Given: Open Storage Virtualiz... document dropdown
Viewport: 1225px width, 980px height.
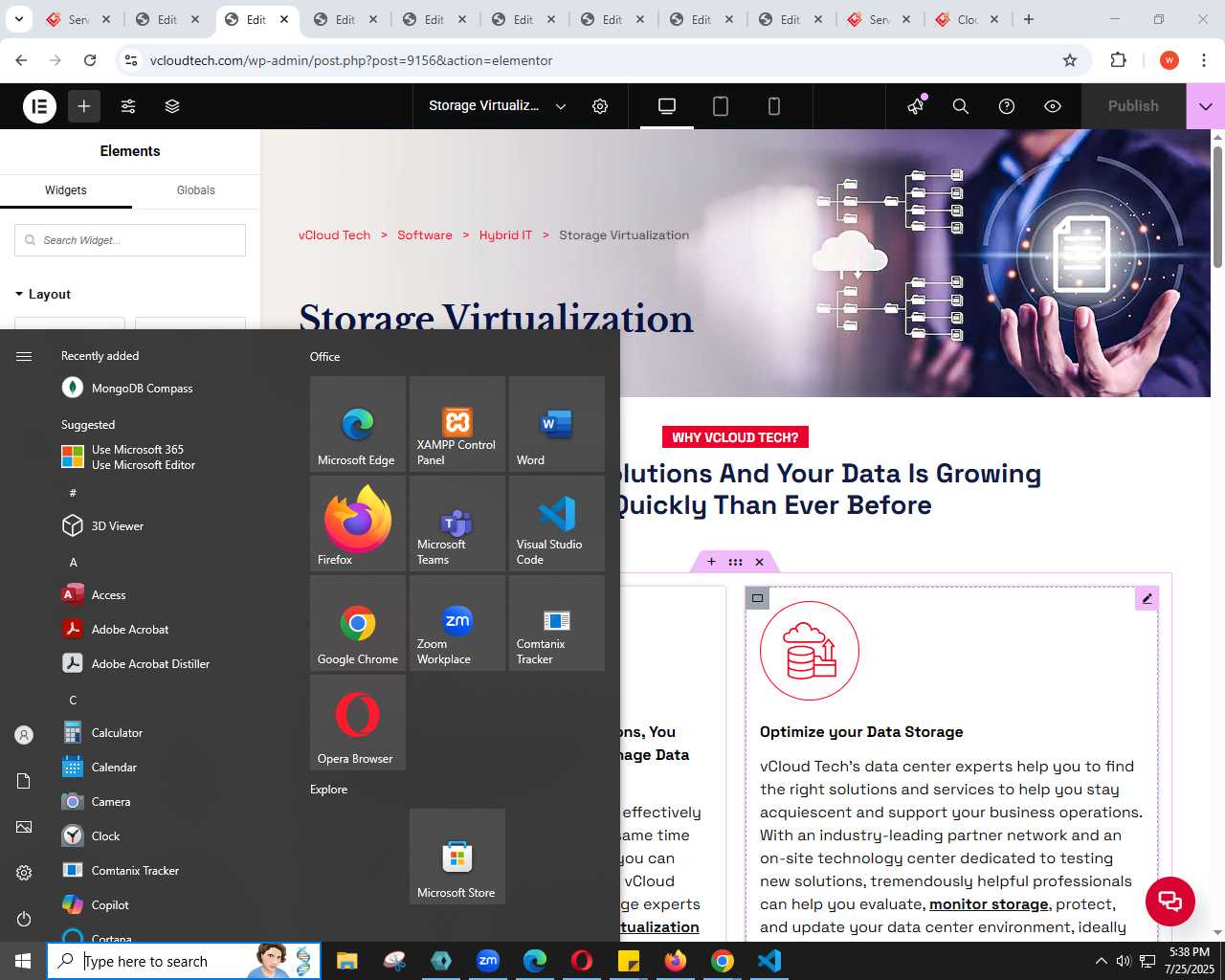Looking at the screenshot, I should pyautogui.click(x=498, y=106).
